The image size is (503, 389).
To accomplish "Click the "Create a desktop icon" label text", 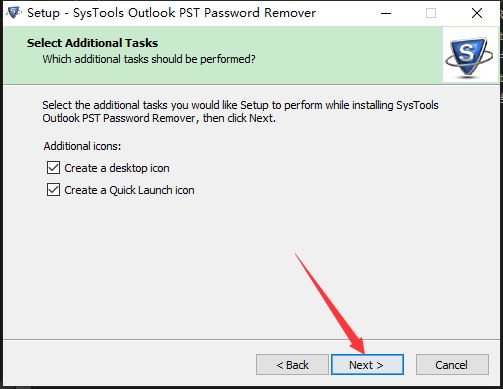I will 117,168.
